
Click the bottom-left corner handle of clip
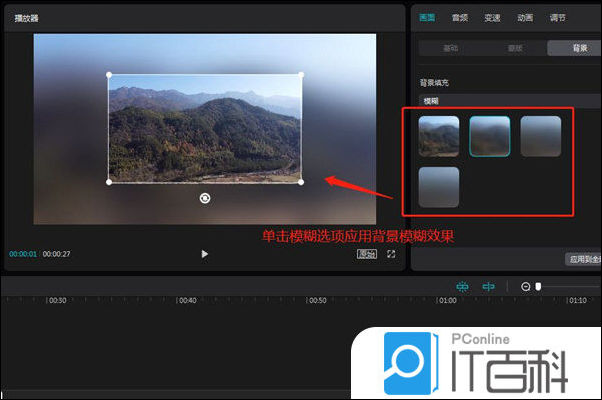[x=109, y=182]
